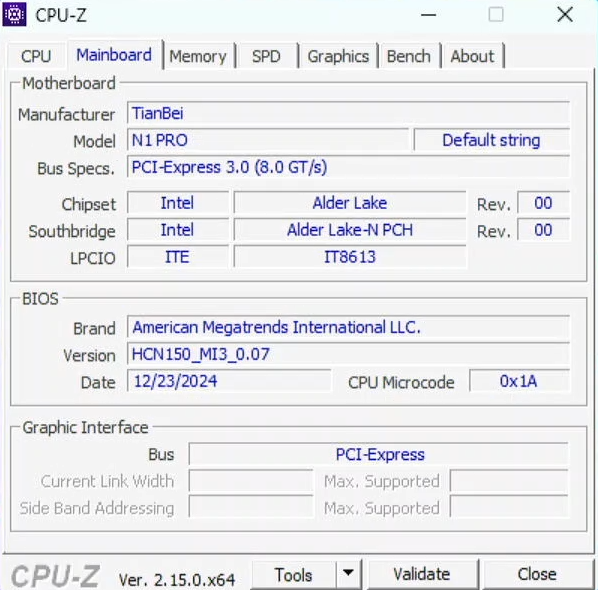The width and height of the screenshot is (598, 590).
Task: Open the Memory tab
Action: click(198, 56)
